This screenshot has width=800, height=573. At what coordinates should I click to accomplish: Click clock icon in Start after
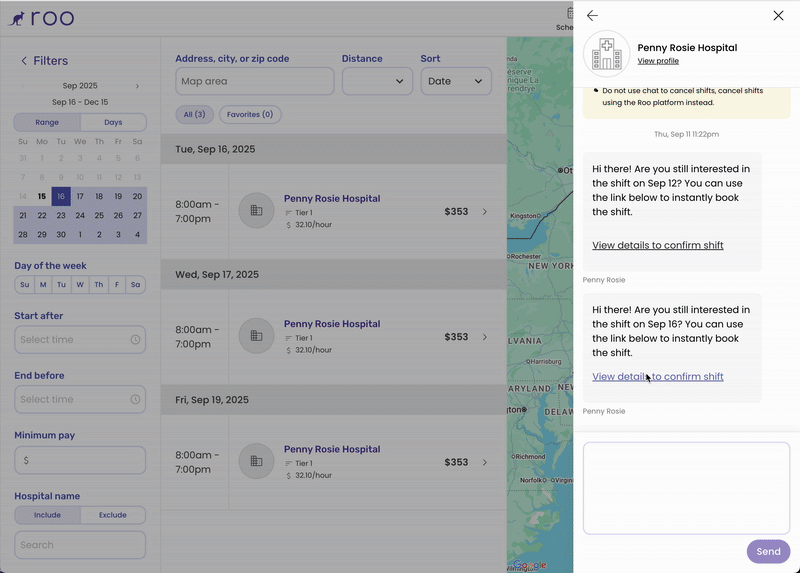click(135, 340)
